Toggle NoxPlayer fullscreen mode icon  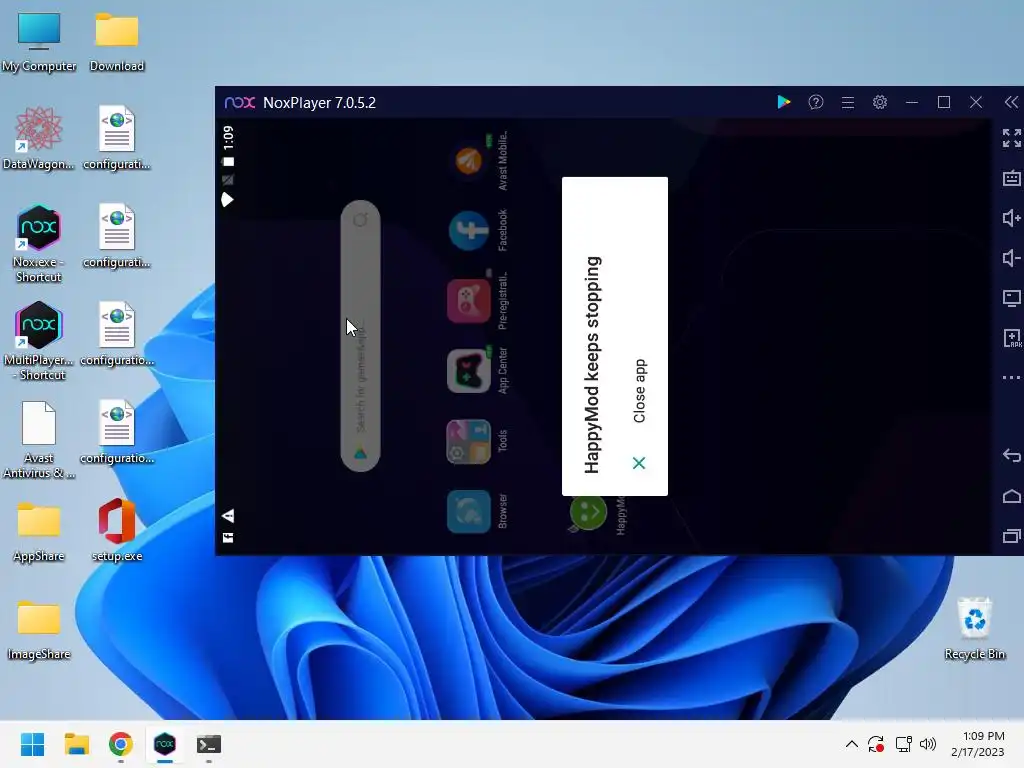click(1012, 138)
